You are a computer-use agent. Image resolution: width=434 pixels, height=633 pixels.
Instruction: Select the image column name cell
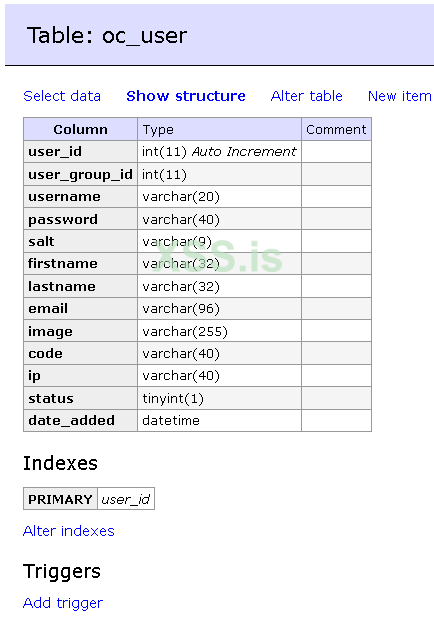tap(80, 331)
